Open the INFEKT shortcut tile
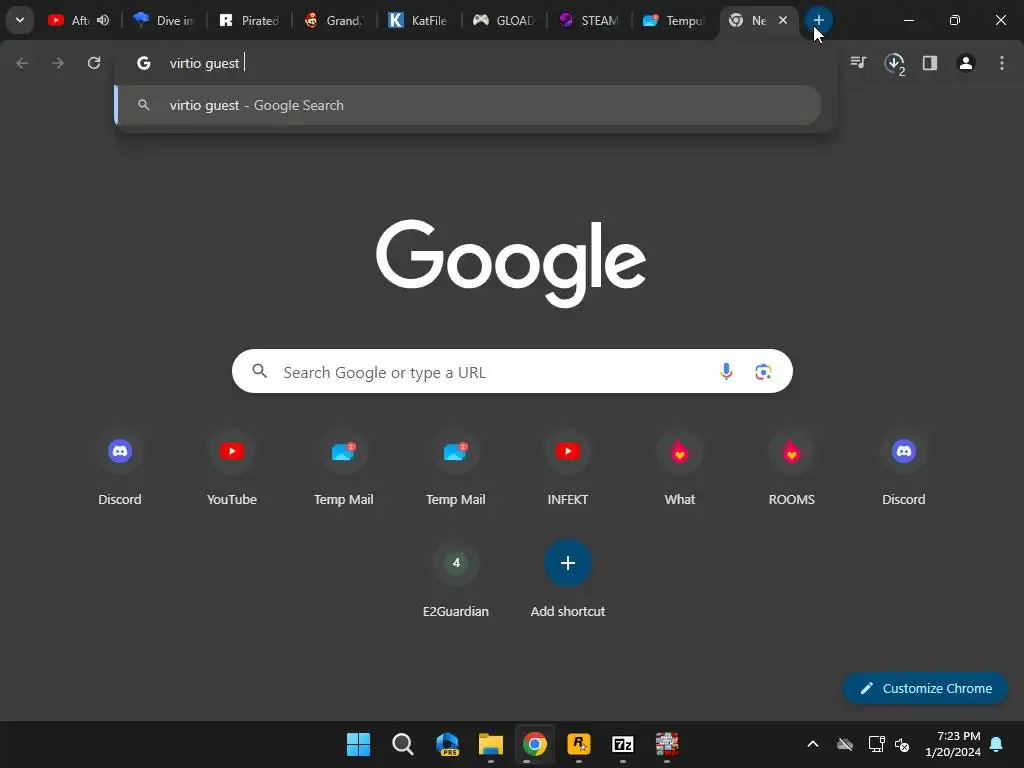This screenshot has height=768, width=1024. click(568, 468)
